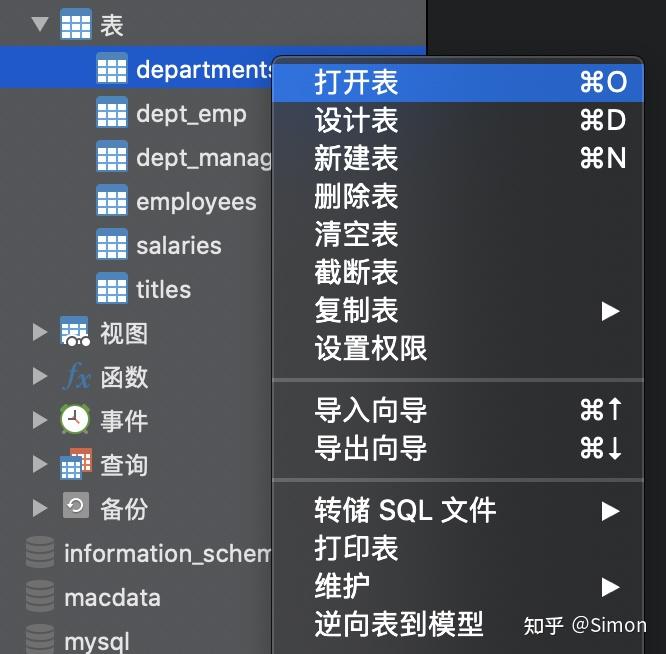Viewport: 666px width, 654px height.
Task: Click the employees table icon
Action: click(x=111, y=201)
